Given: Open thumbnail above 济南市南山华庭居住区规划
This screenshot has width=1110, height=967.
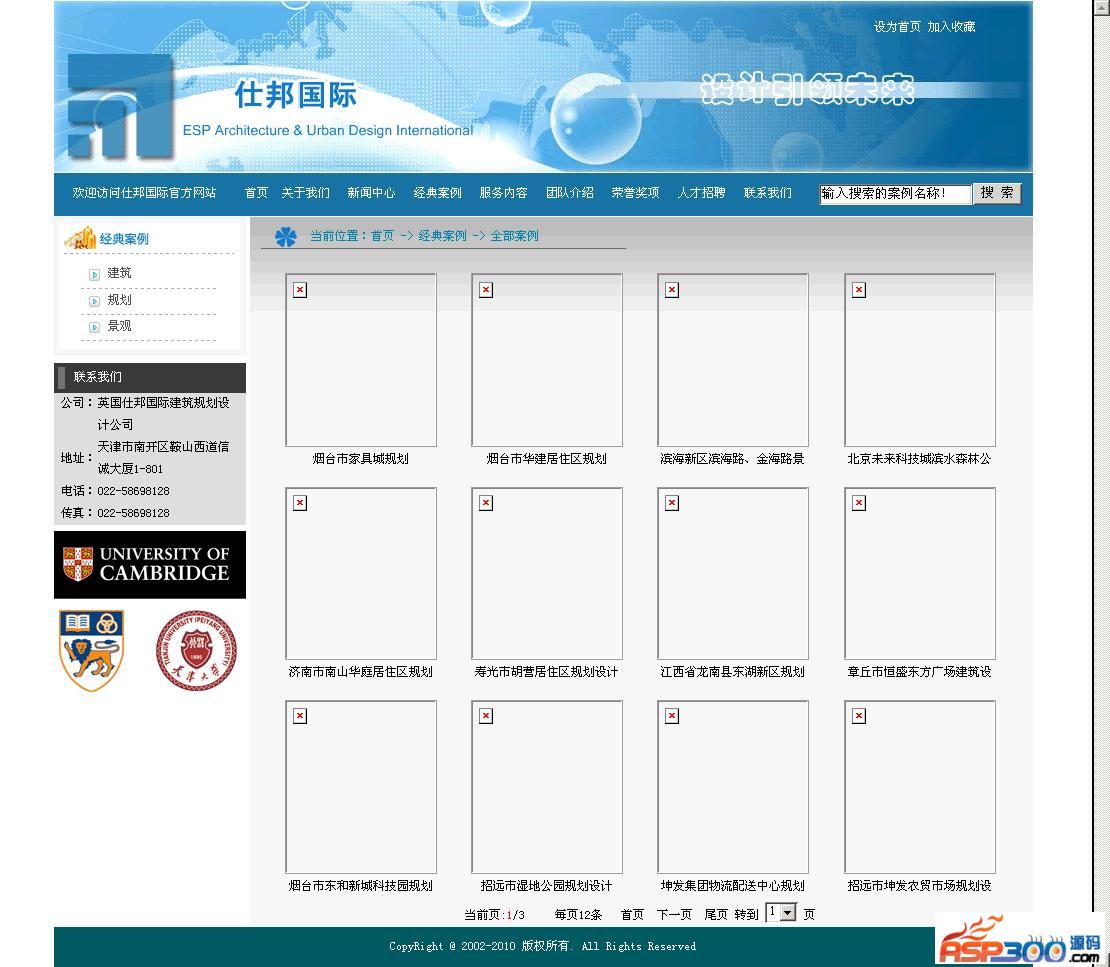Looking at the screenshot, I should point(361,573).
